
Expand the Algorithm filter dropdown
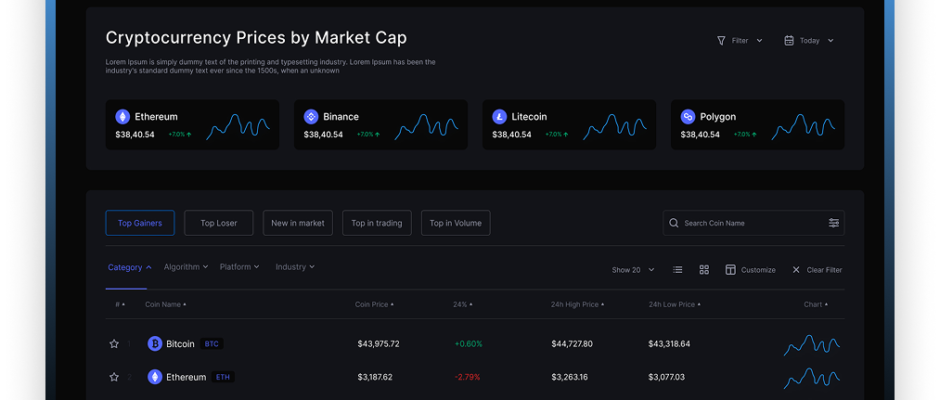click(x=186, y=267)
